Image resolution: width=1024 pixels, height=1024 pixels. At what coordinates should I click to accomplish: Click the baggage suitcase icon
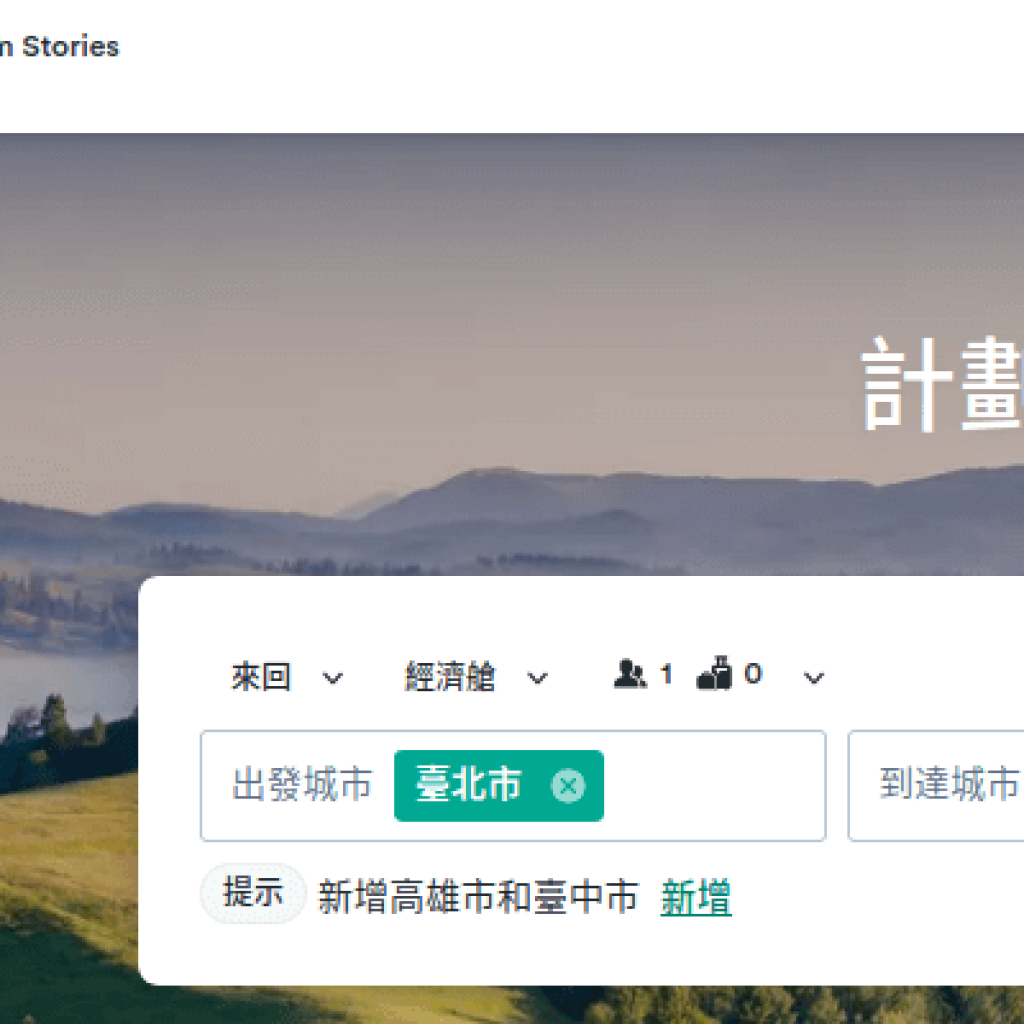(714, 673)
